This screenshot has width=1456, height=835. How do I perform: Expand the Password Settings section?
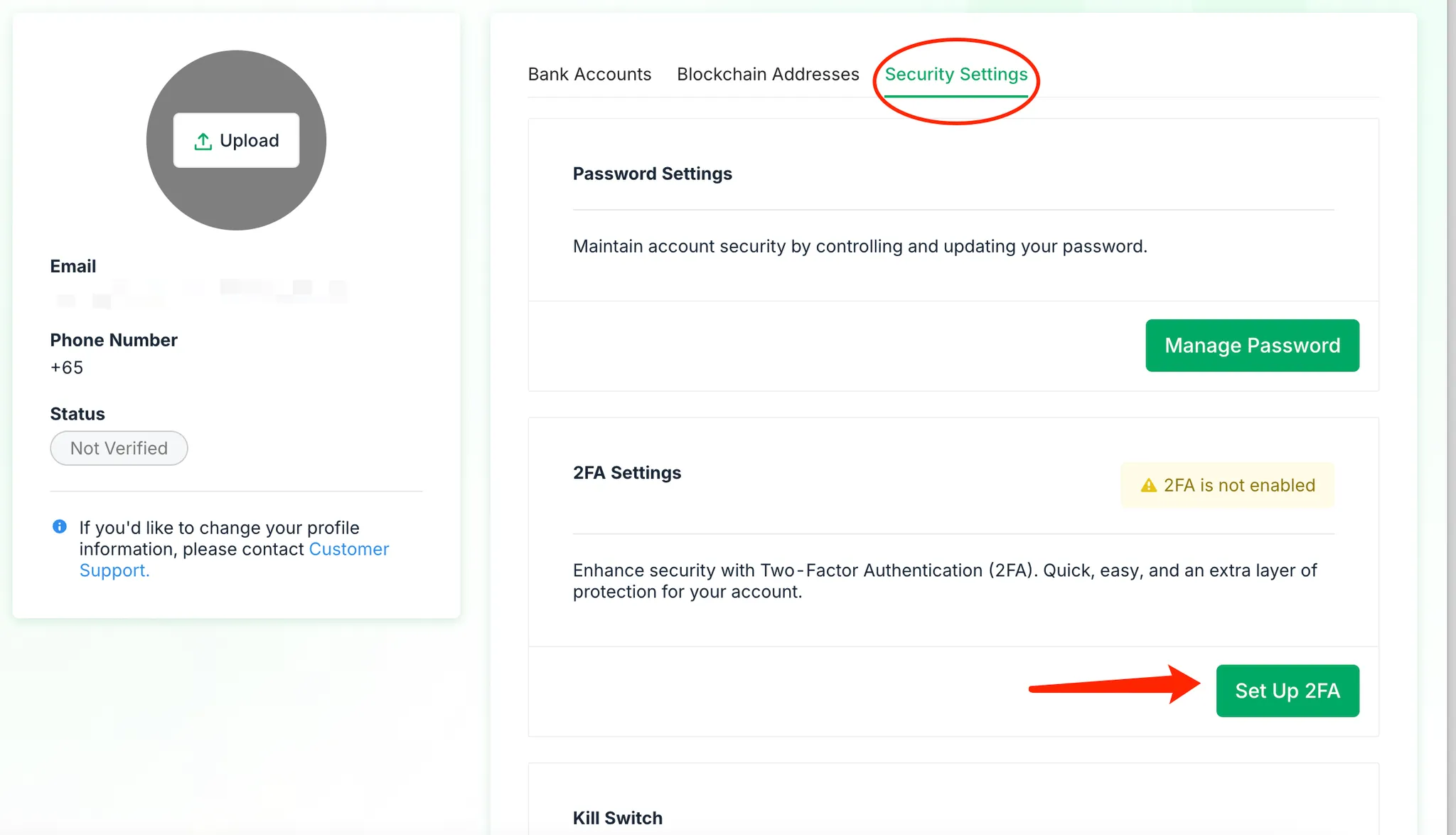(651, 173)
